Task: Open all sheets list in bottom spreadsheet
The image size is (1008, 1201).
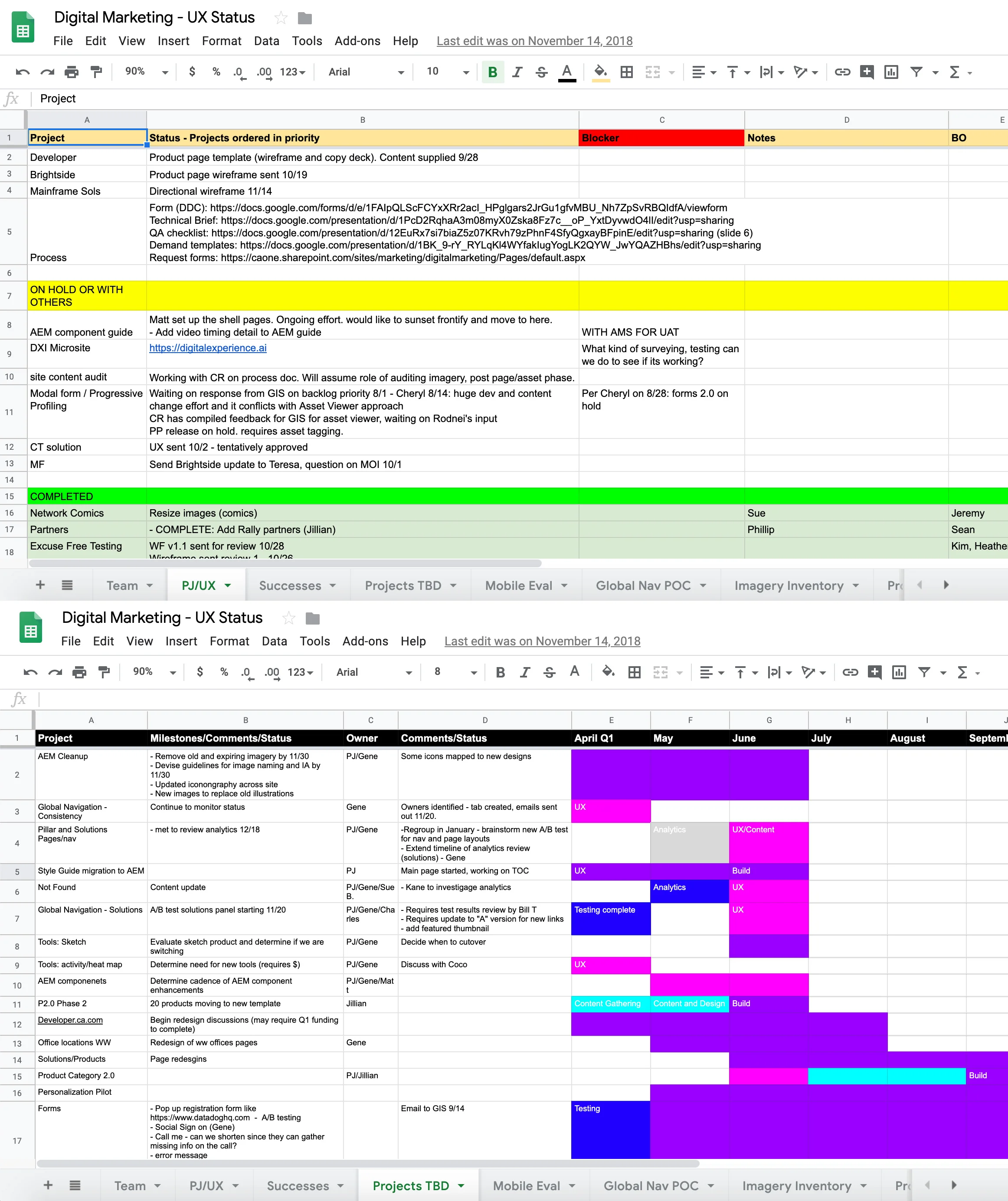Action: [x=75, y=1185]
